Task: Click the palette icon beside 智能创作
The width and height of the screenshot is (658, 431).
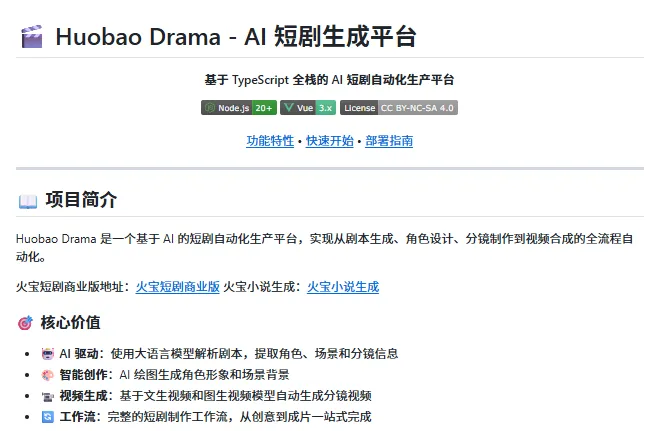Action: [48, 375]
